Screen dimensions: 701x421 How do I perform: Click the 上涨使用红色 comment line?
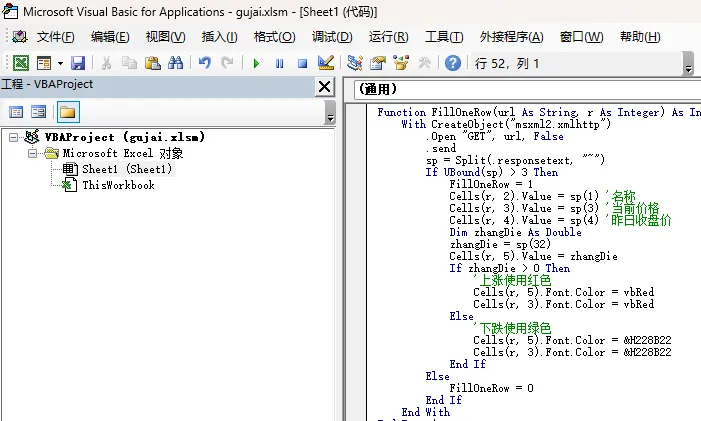[x=512, y=280]
